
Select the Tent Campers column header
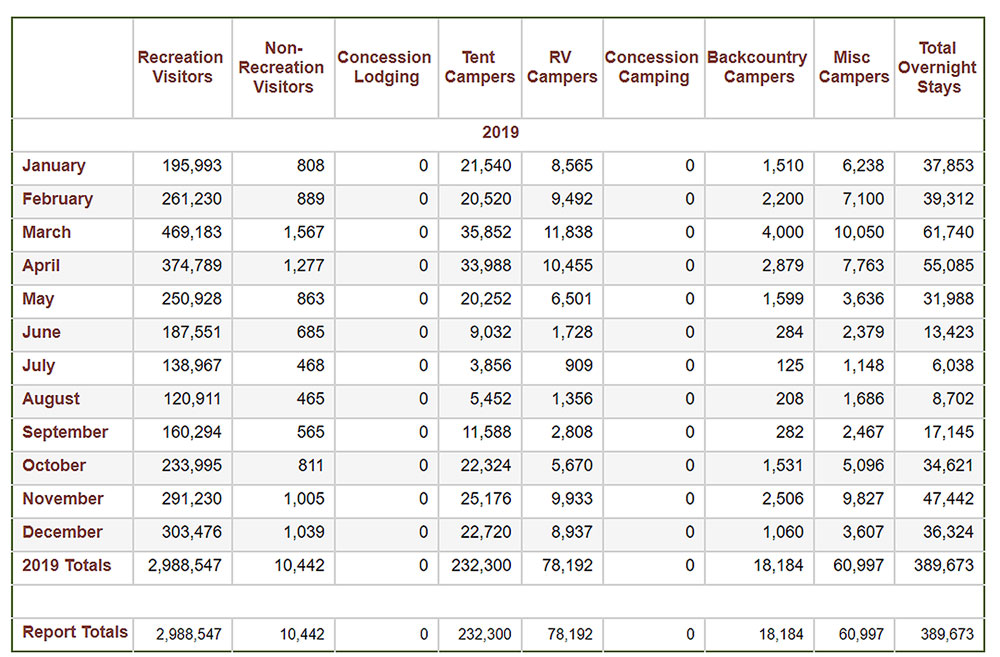pyautogui.click(x=479, y=68)
